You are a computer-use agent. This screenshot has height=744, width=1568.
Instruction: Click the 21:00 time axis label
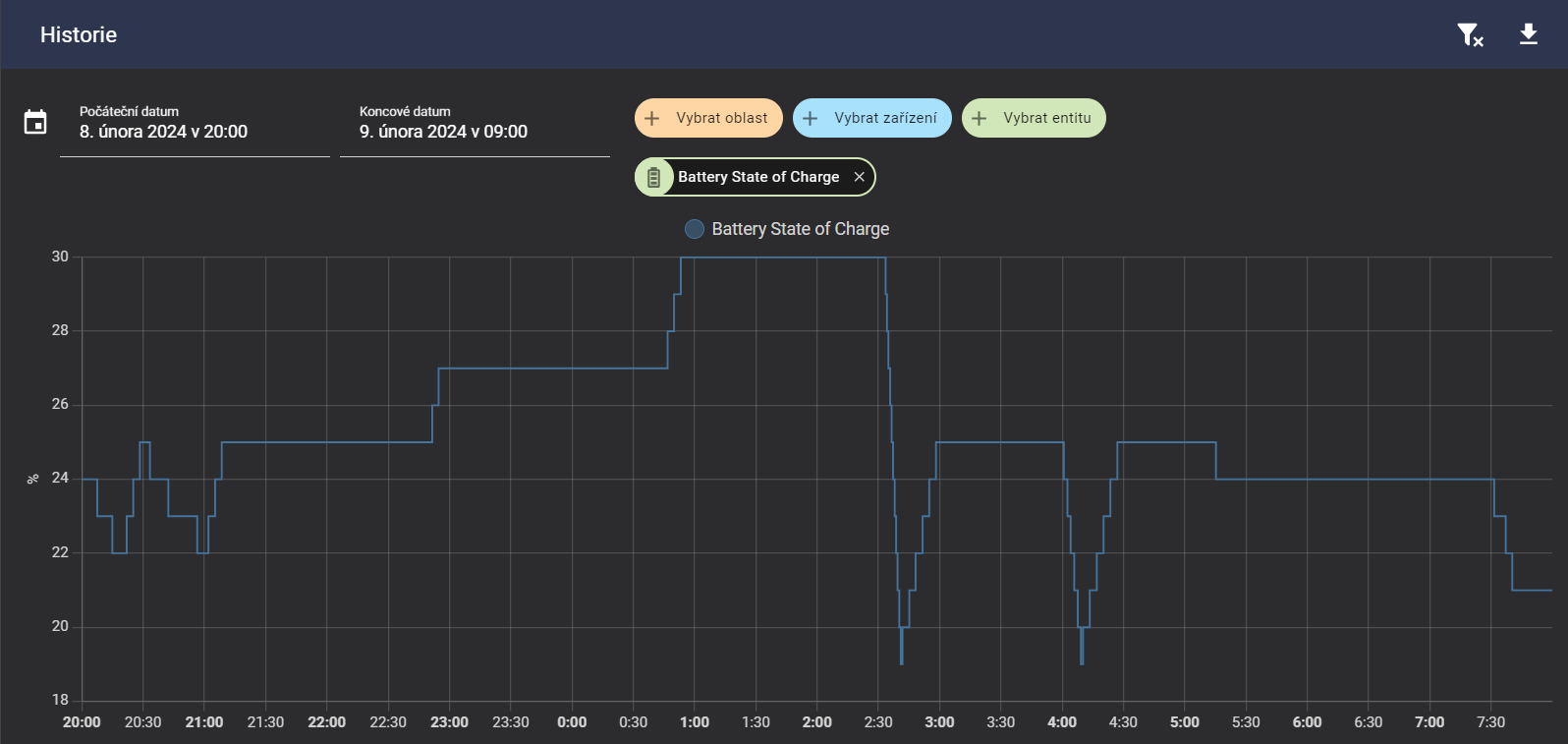(204, 722)
